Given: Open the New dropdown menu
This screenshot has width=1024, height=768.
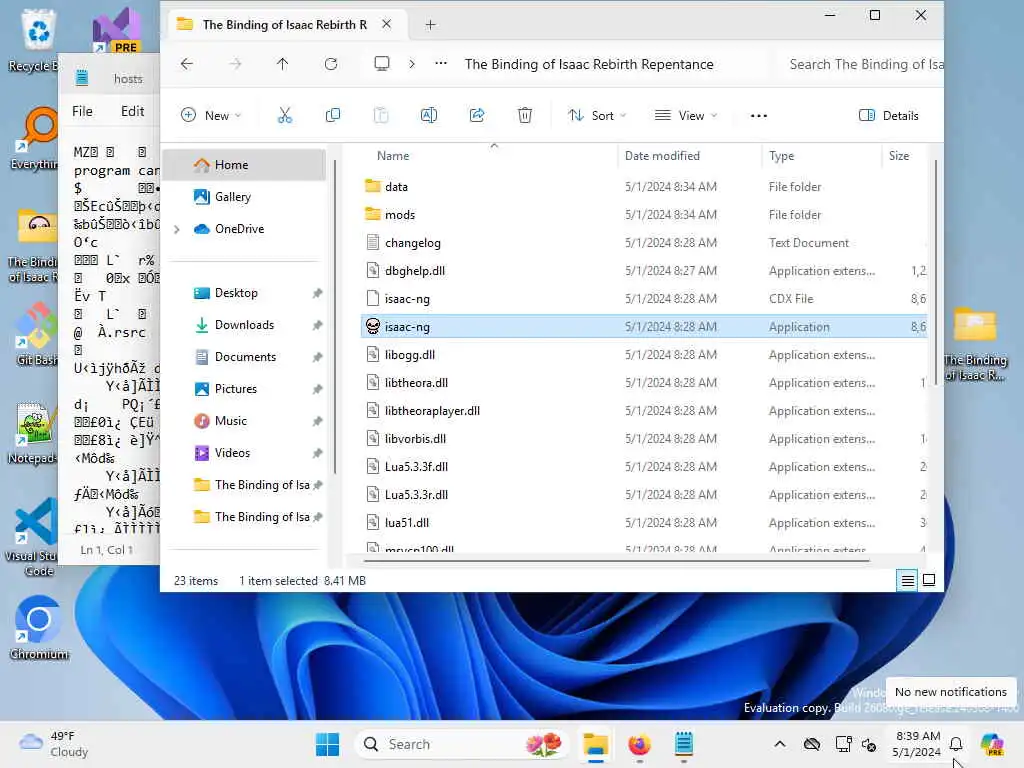Looking at the screenshot, I should [x=212, y=116].
